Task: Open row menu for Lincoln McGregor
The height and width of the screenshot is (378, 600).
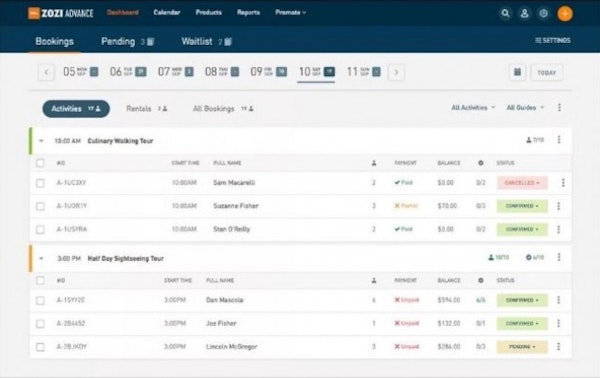Action: tap(559, 347)
